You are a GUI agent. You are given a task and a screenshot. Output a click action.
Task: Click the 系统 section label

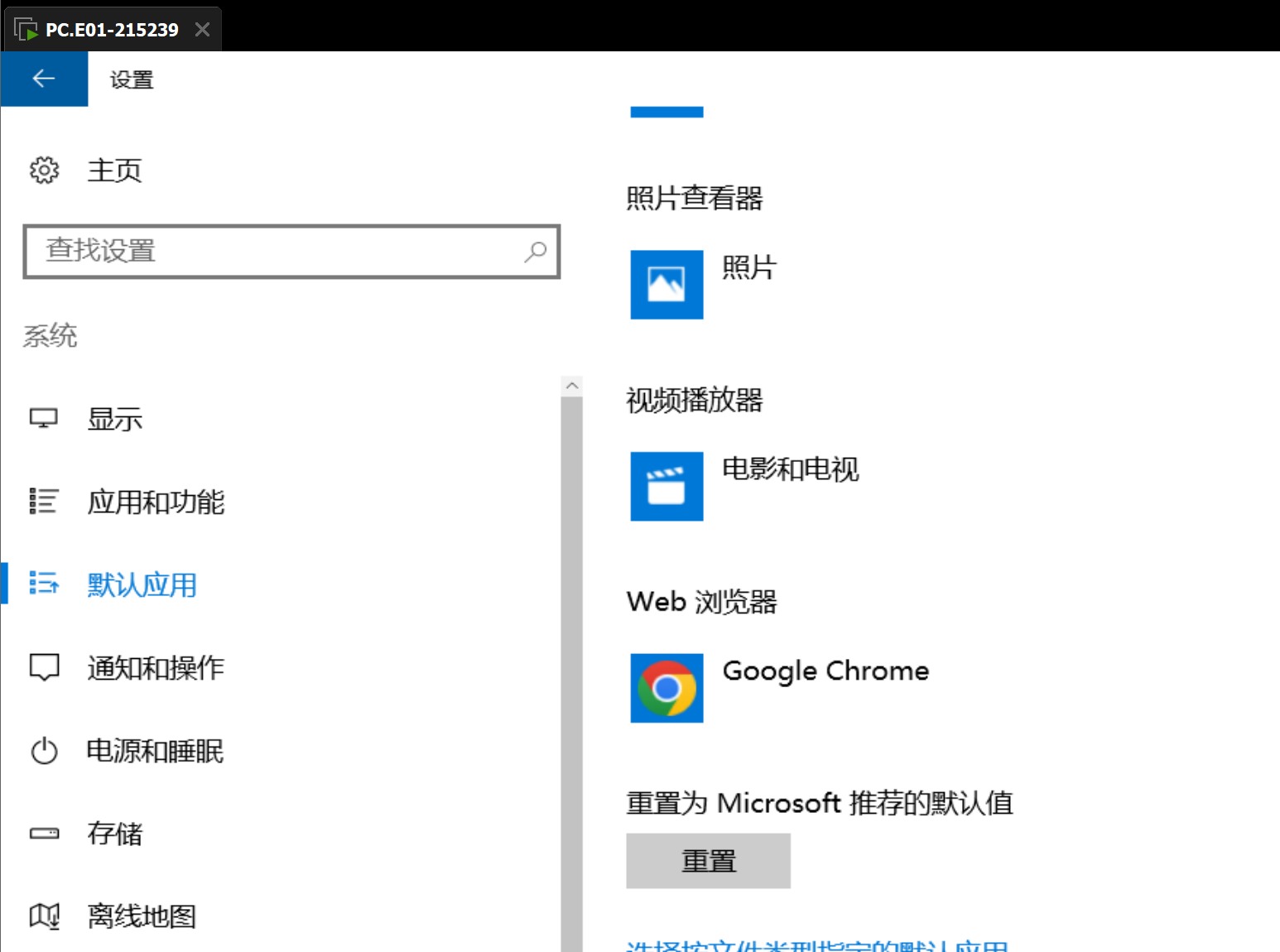pyautogui.click(x=50, y=335)
